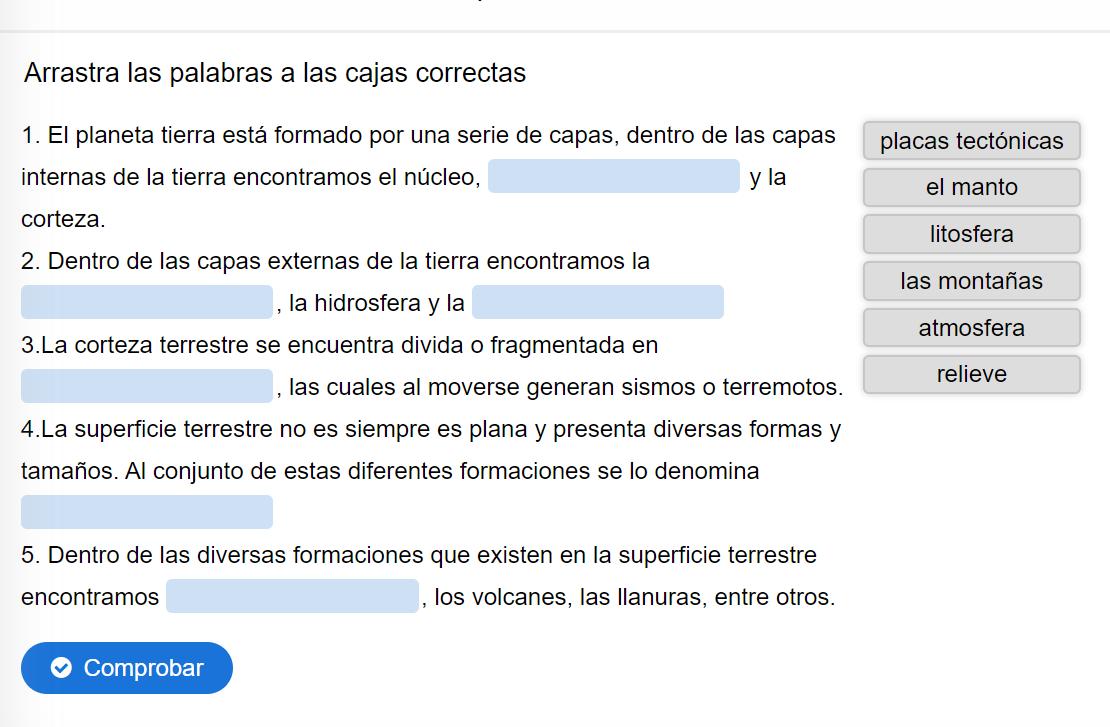This screenshot has width=1110, height=727.
Task: Click the checkmark icon in Comprobar
Action: [x=61, y=668]
